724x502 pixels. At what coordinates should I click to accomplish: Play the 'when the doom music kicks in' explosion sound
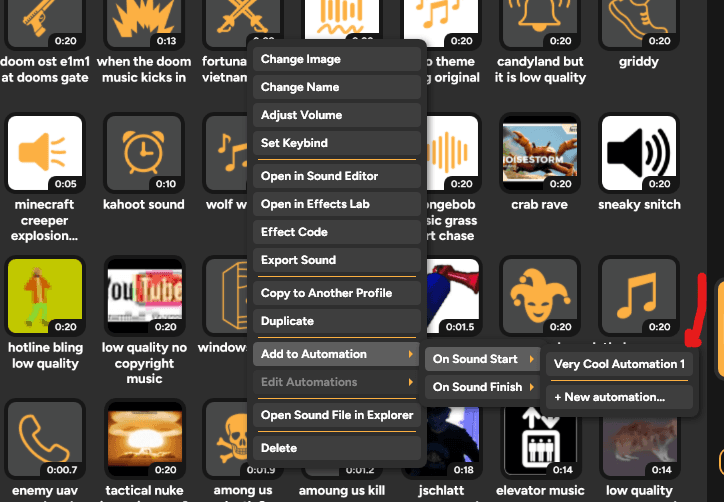144,23
